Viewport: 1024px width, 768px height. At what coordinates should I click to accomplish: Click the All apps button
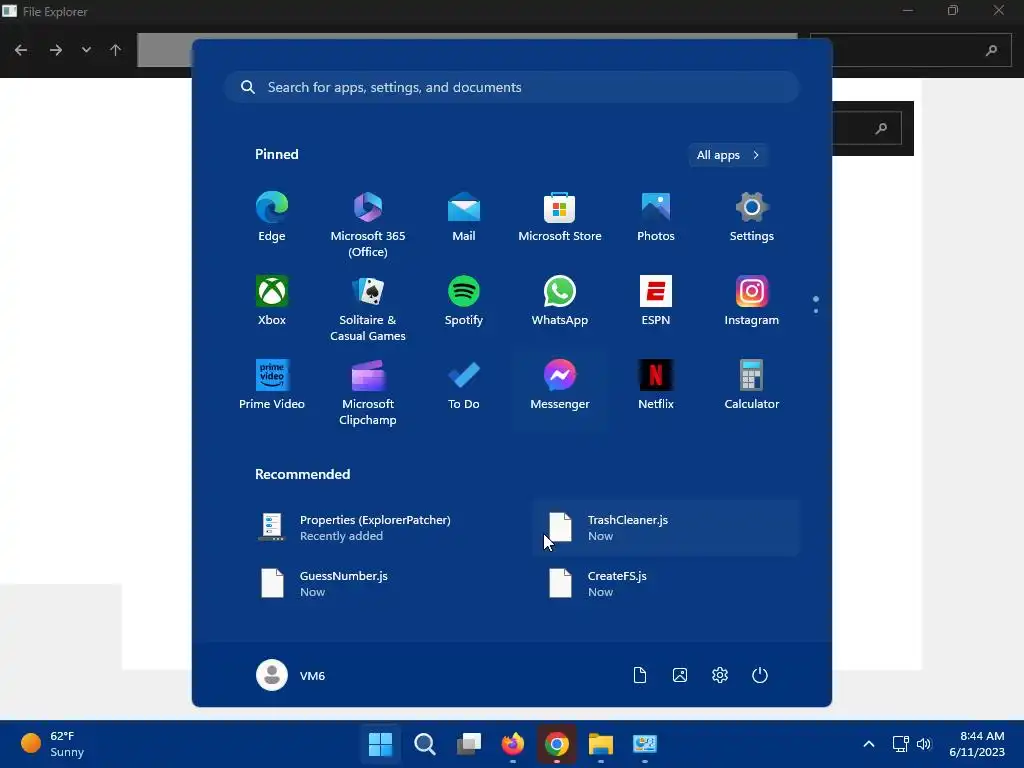(728, 155)
